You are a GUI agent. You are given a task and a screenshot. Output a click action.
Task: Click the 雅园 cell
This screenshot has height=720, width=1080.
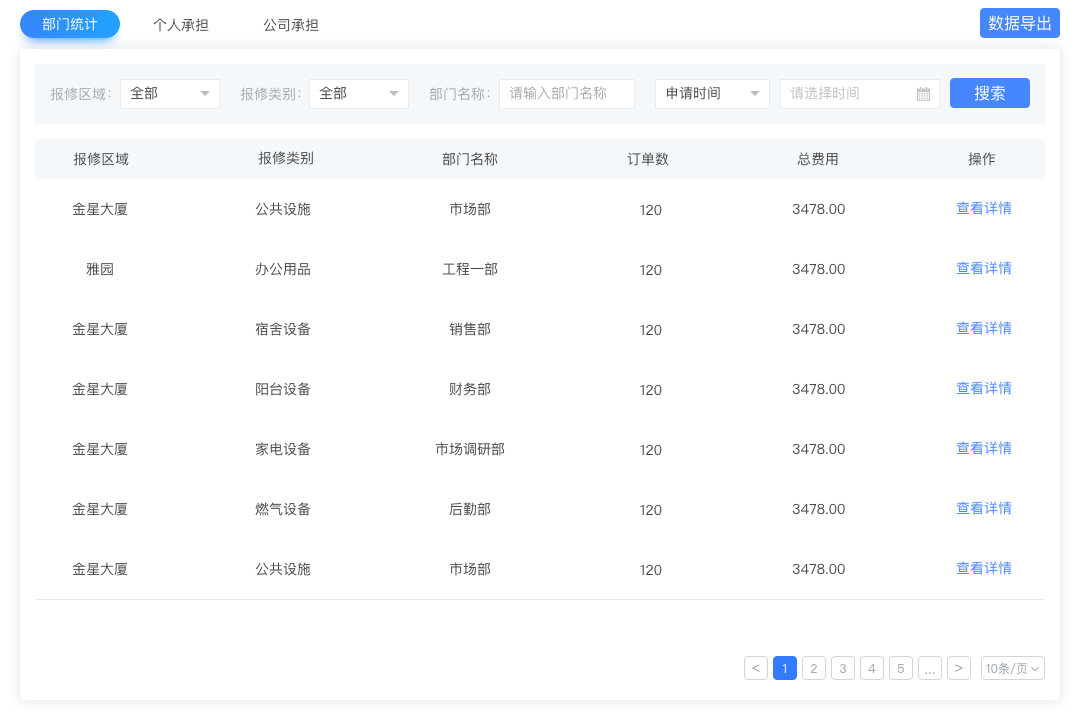[100, 269]
